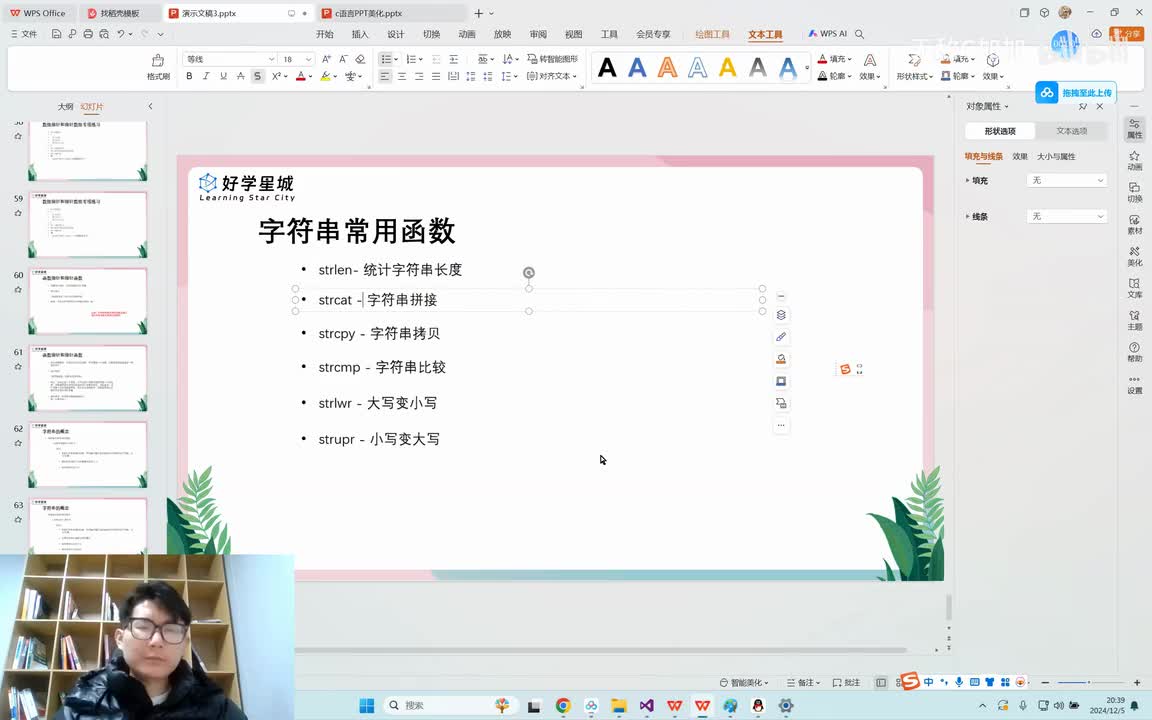Add a new tab with plus button

[x=478, y=13]
